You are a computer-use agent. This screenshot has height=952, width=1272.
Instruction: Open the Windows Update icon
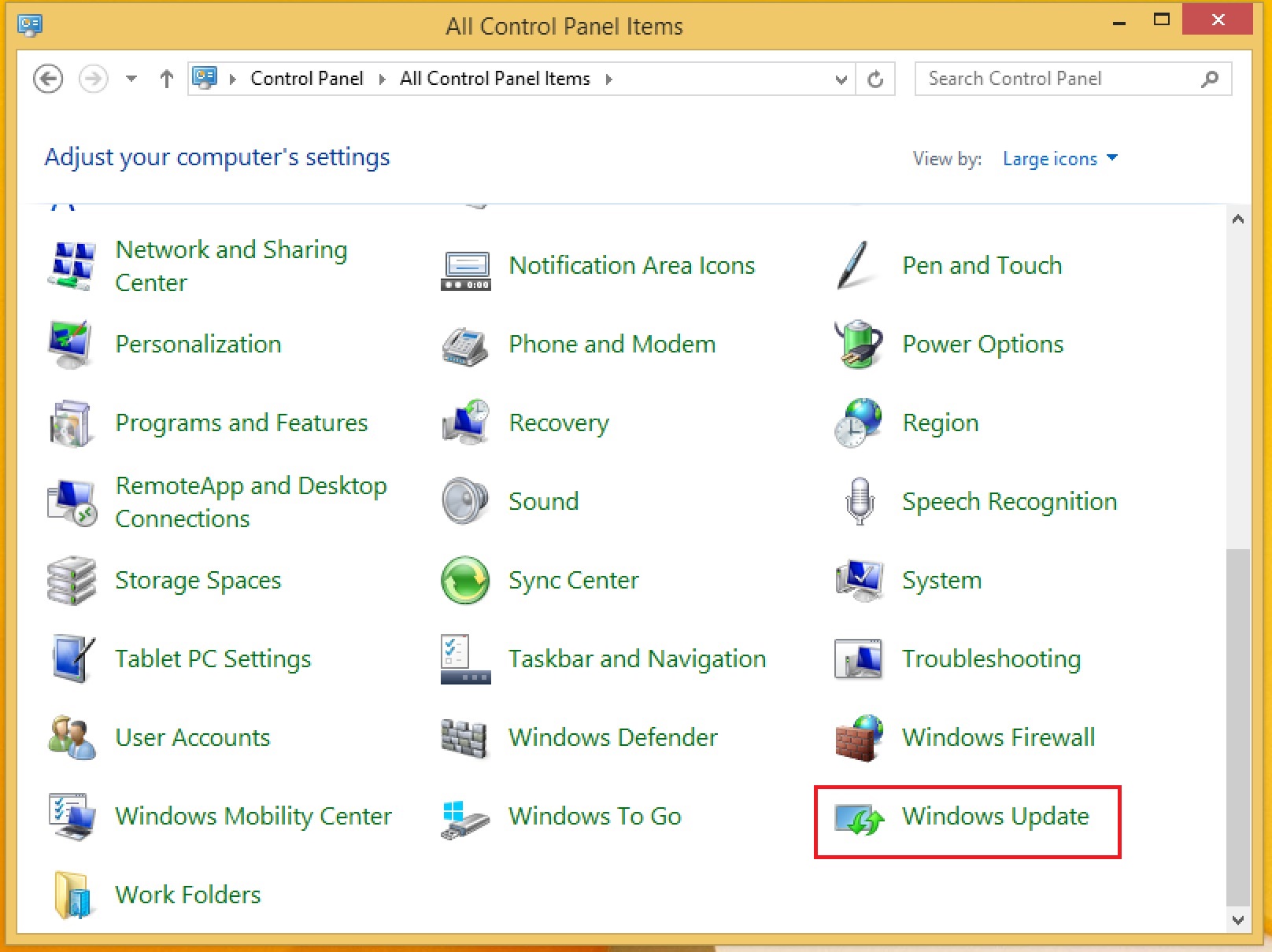click(x=859, y=818)
